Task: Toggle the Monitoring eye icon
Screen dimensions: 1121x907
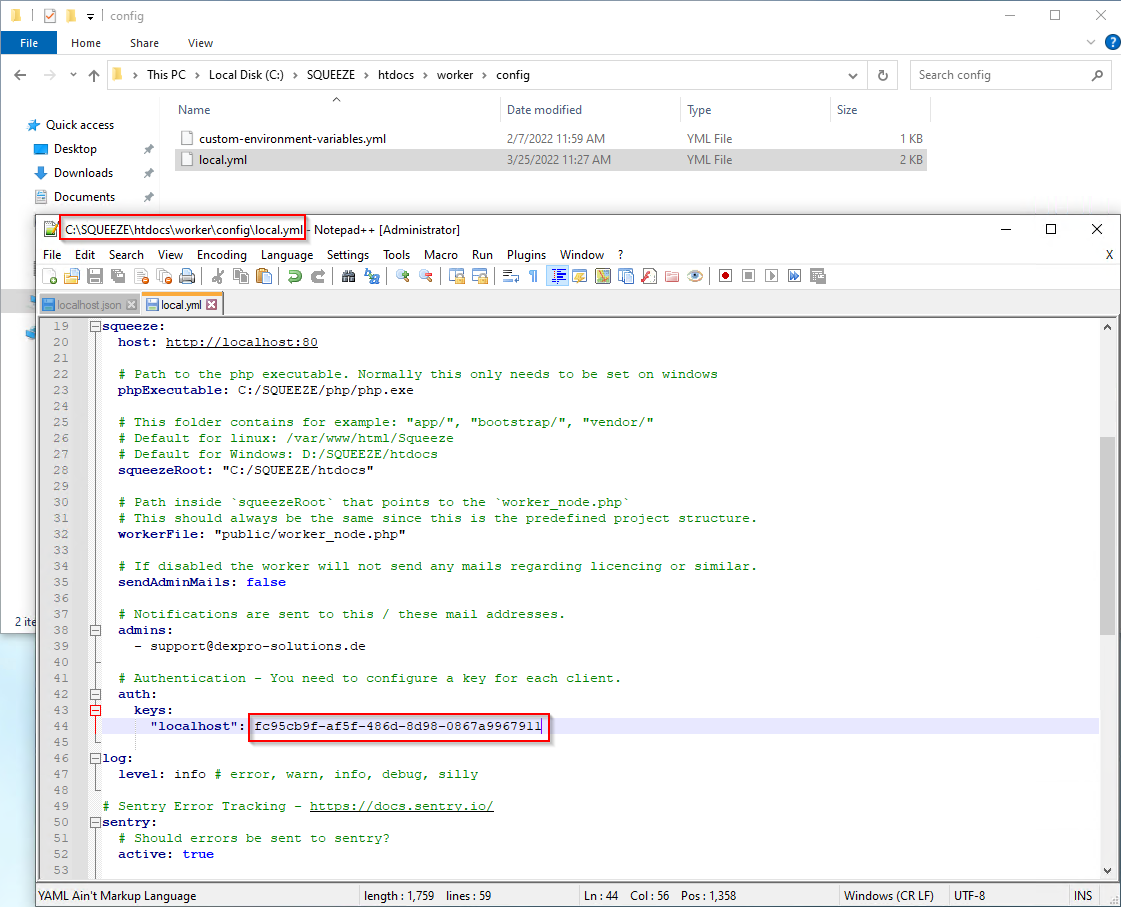Action: pyautogui.click(x=695, y=276)
